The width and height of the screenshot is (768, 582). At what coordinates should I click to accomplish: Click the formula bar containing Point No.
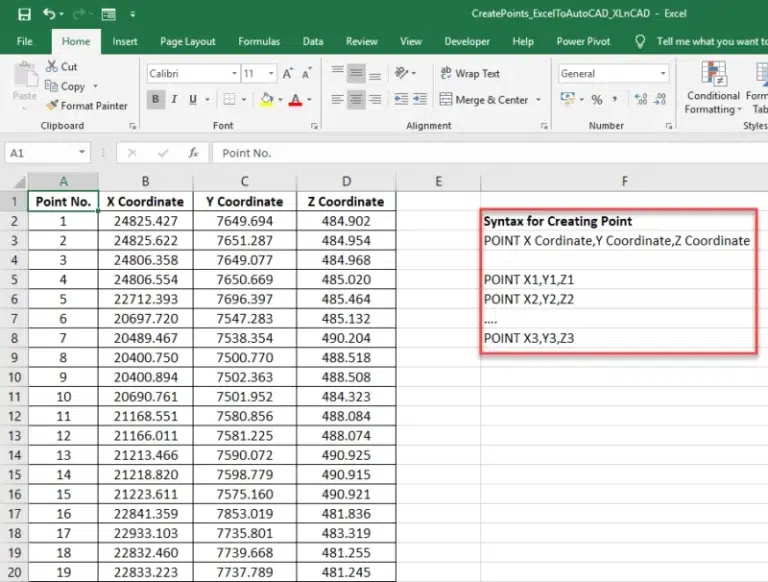tap(490, 153)
